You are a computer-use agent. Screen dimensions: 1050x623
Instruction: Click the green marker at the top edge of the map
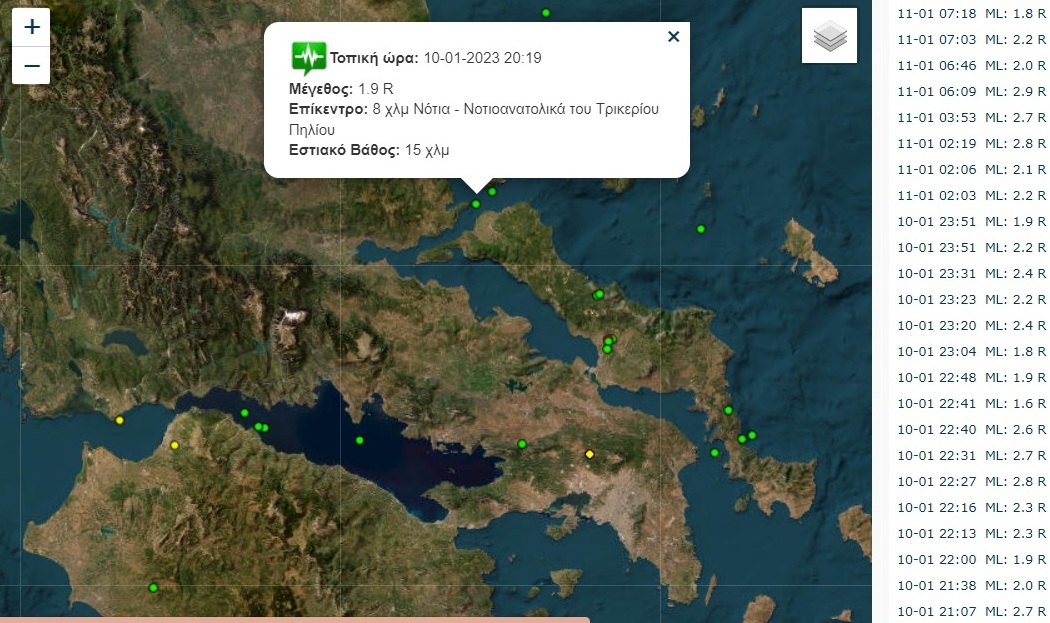coord(546,13)
